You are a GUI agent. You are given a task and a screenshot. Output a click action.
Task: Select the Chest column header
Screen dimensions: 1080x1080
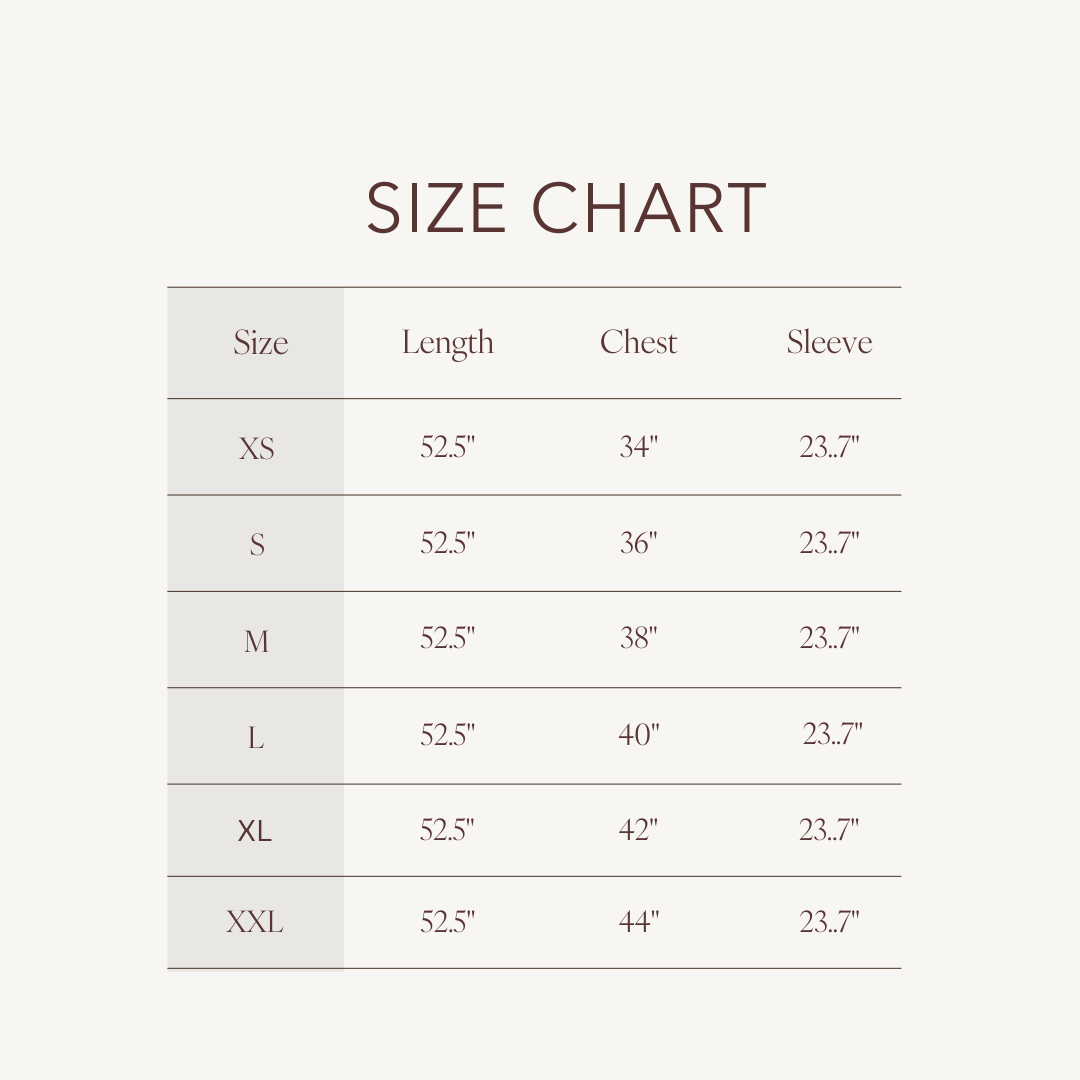pyautogui.click(x=638, y=342)
